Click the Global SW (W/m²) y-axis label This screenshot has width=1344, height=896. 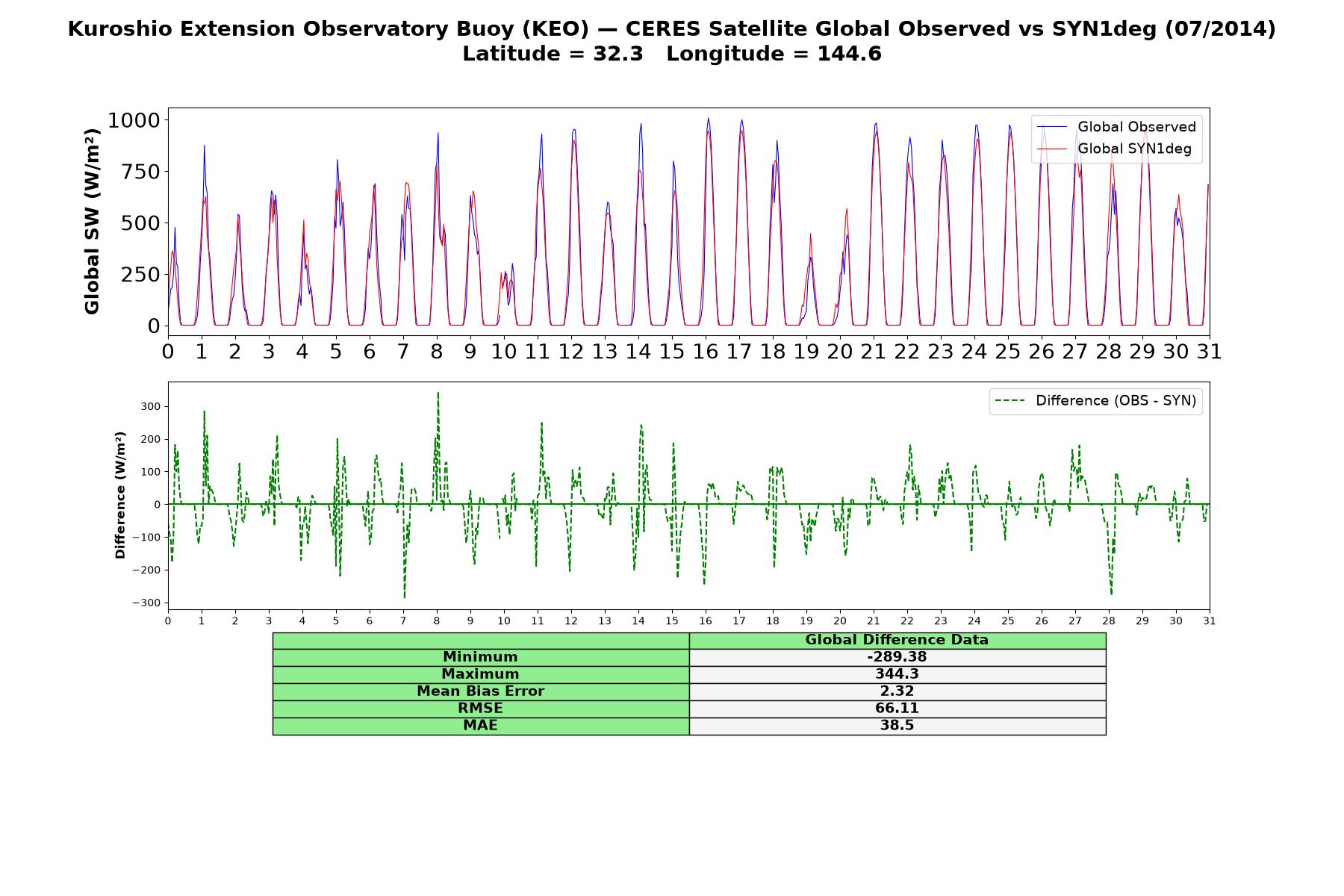[92, 222]
